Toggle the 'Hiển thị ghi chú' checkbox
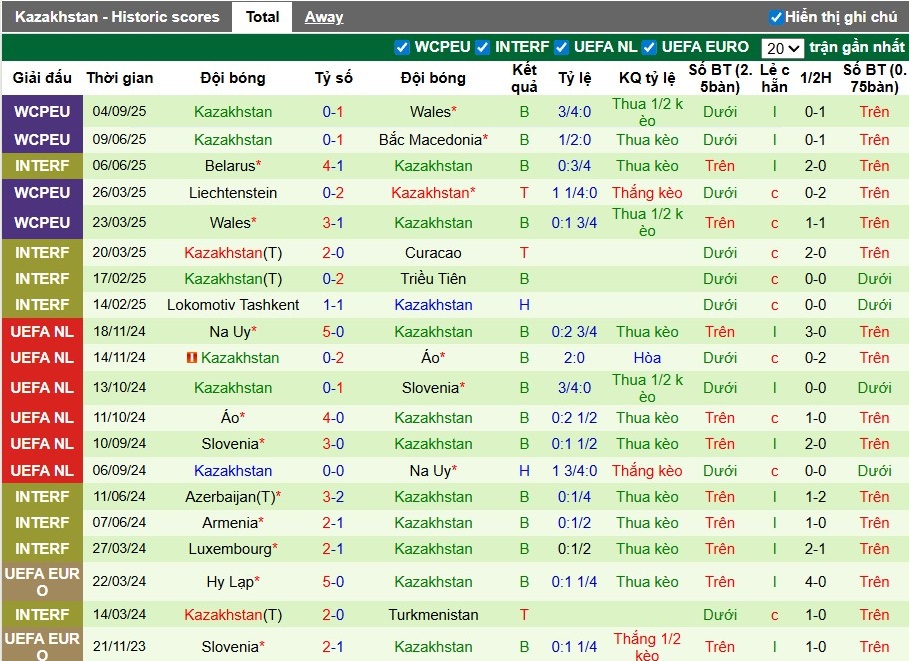This screenshot has height=661, width=909. (x=776, y=17)
